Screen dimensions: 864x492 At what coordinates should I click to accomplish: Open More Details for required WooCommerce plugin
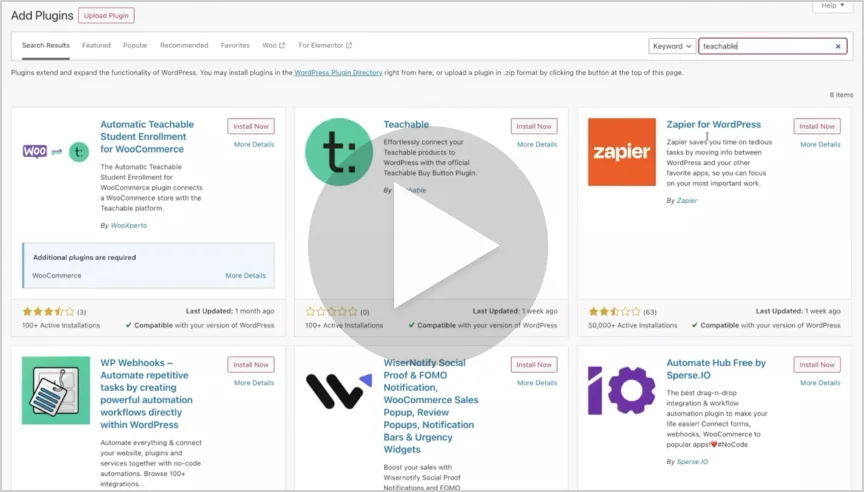pyautogui.click(x=246, y=275)
